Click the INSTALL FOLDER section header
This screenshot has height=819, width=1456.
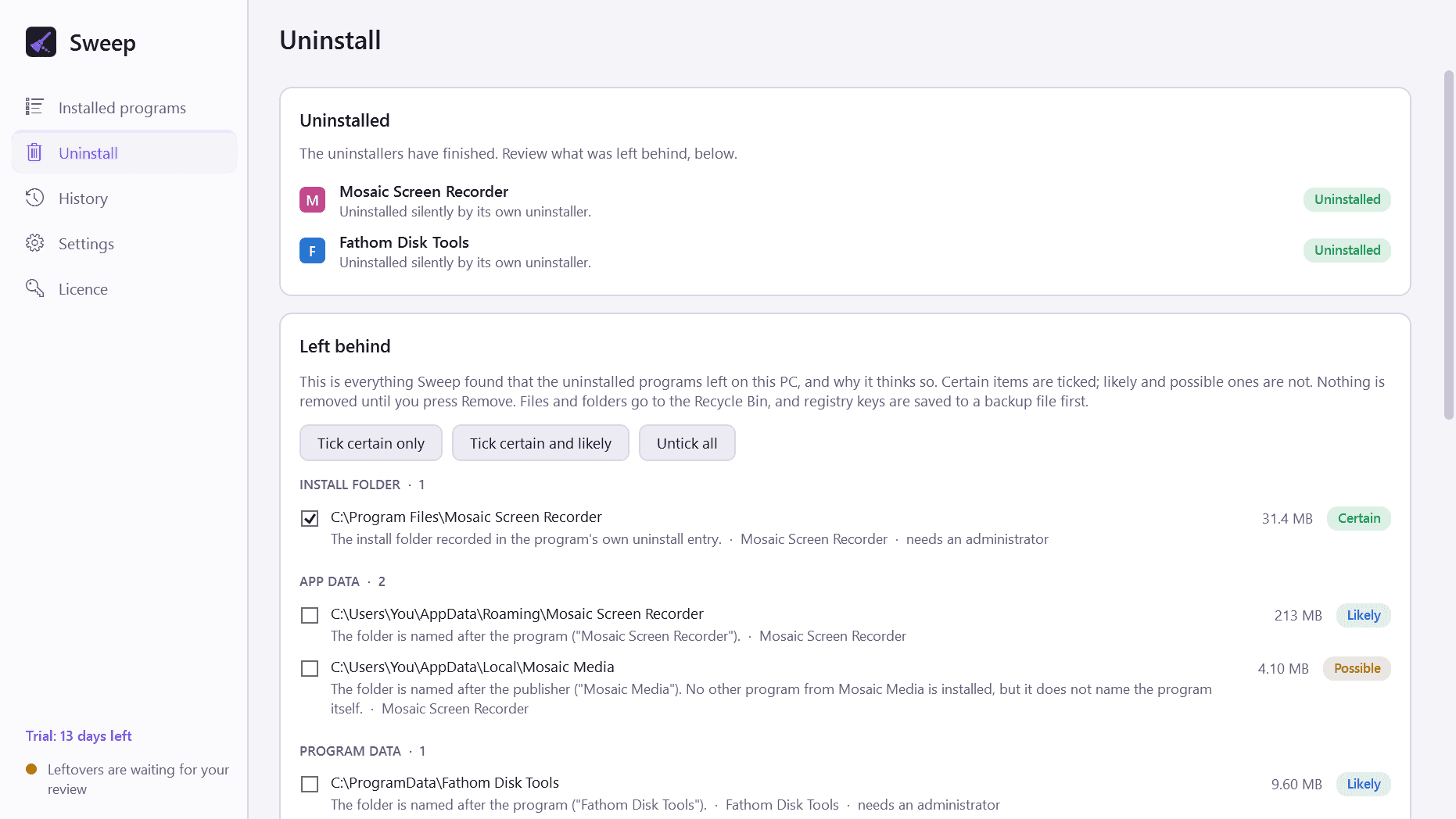362,485
